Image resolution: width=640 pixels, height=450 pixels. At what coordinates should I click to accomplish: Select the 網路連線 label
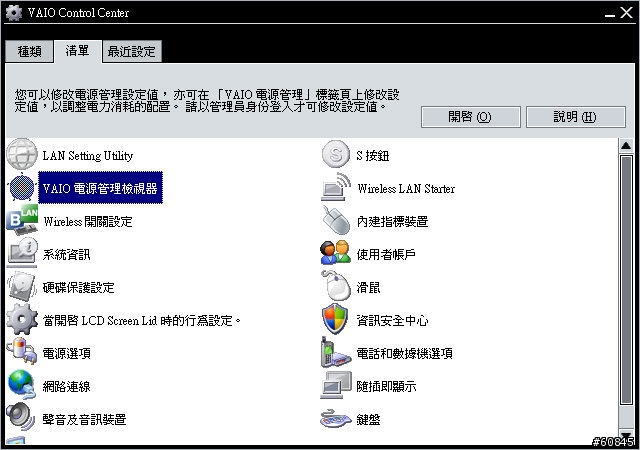coord(66,386)
